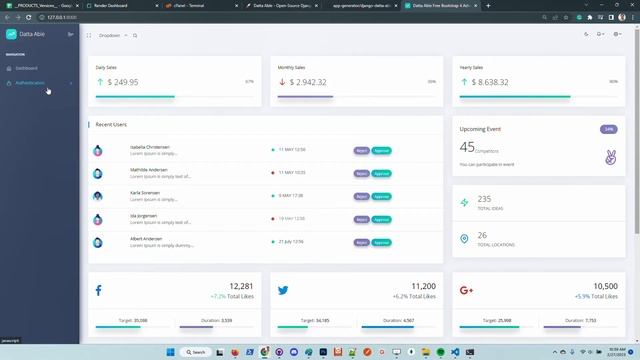Open the terminal icon in the taskbar
Viewport: 640px width, 360px height.
470,352
